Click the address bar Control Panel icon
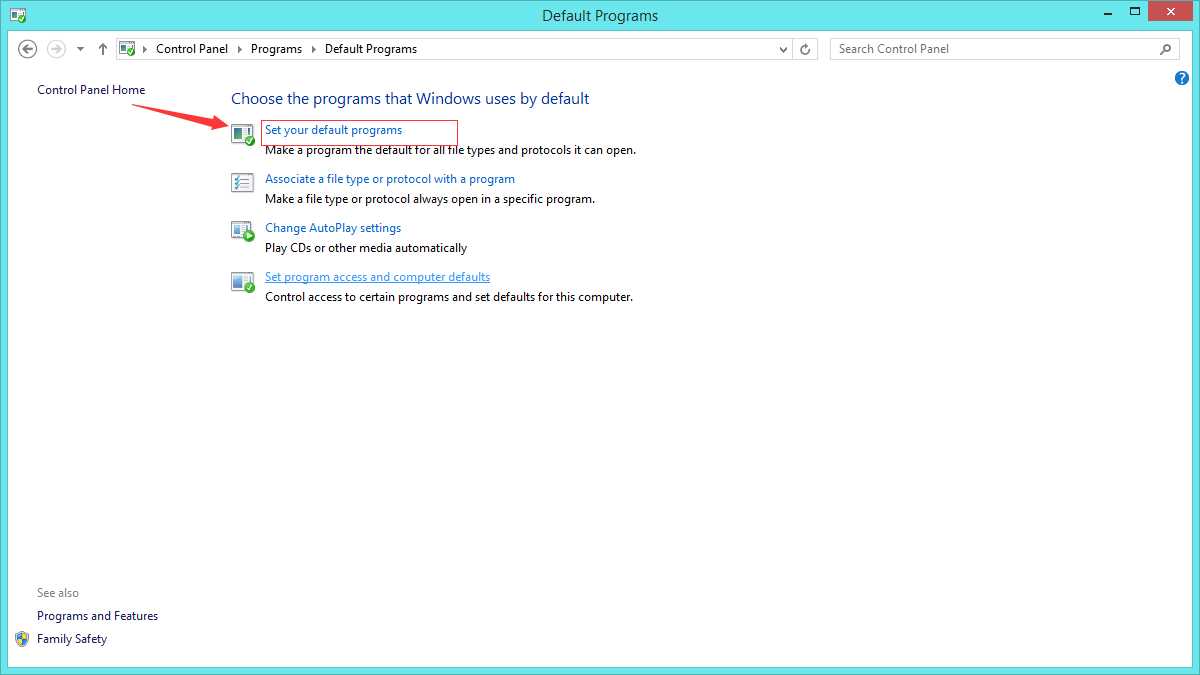The width and height of the screenshot is (1200, 675). (x=127, y=48)
